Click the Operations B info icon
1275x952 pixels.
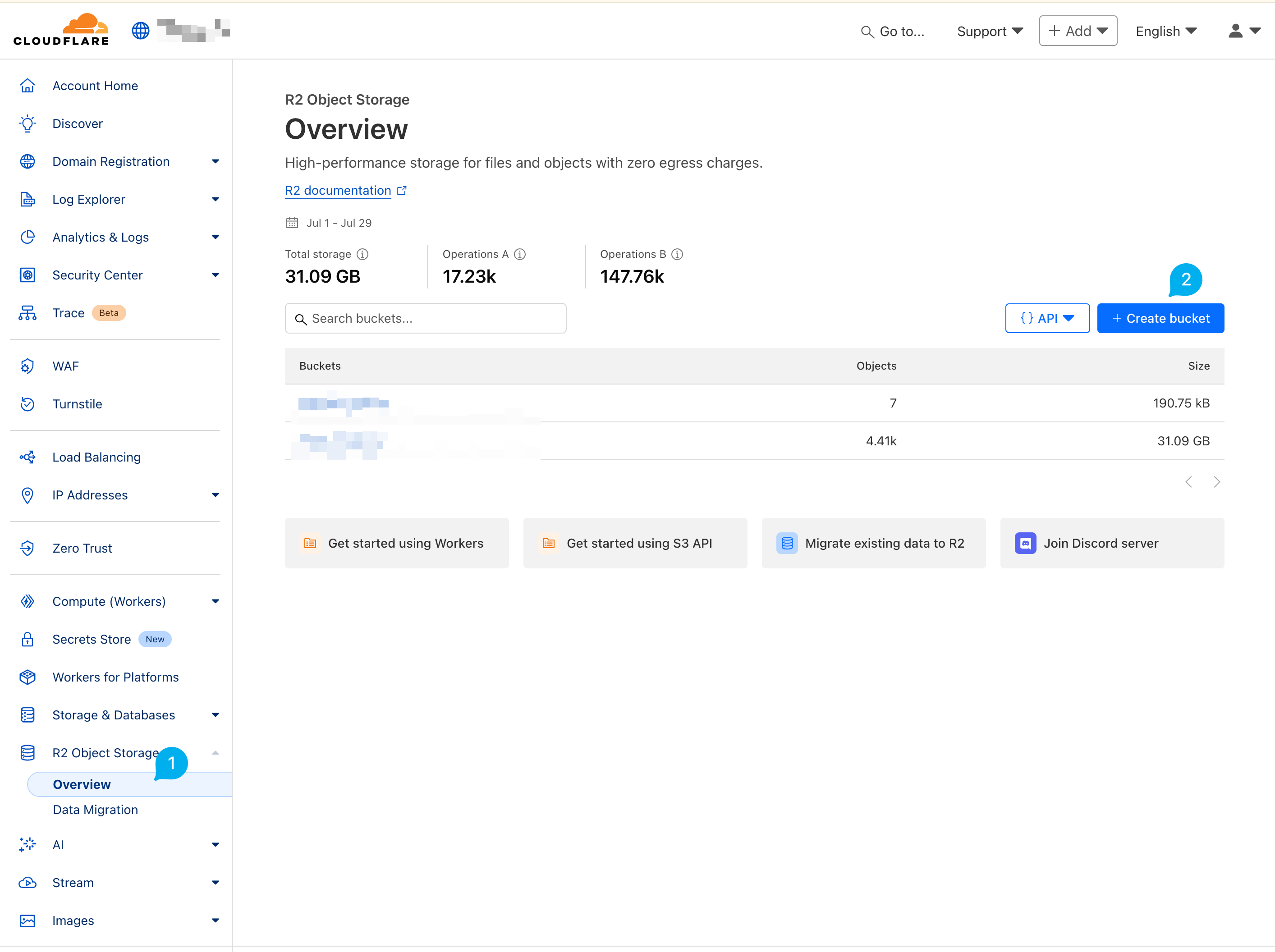click(677, 254)
